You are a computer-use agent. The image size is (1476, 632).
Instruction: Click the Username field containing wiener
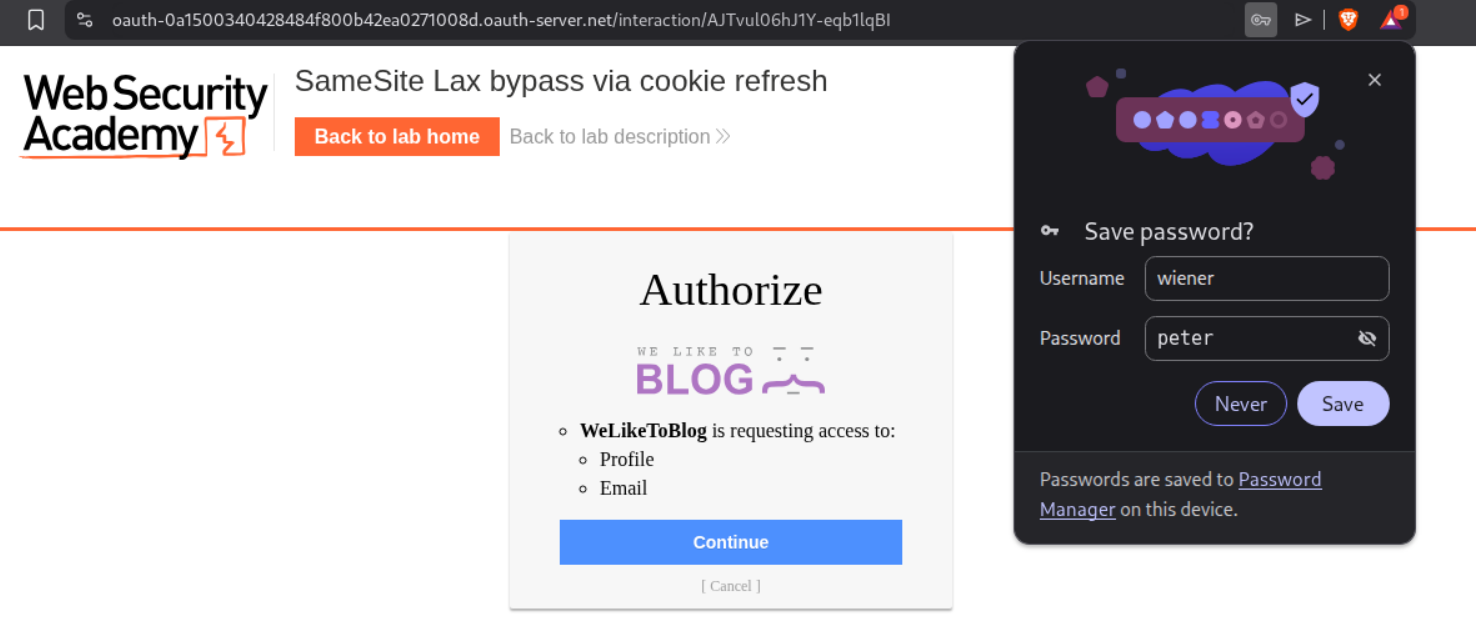1266,278
